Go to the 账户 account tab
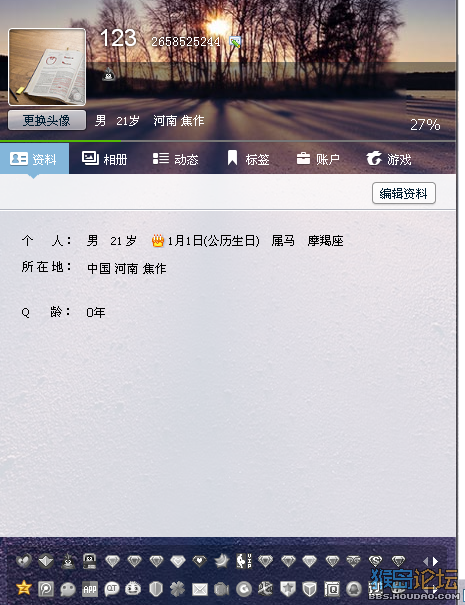Viewport: 465px width, 605px height. pyautogui.click(x=318, y=159)
